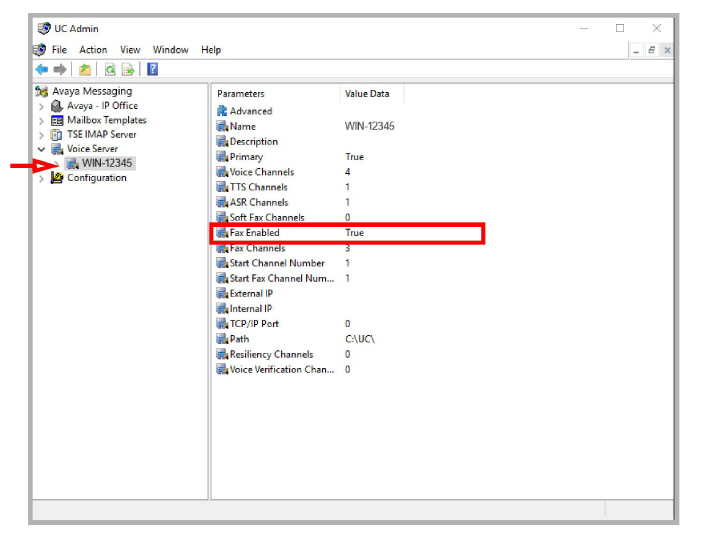Click the Up one level folder icon
The height and width of the screenshot is (539, 707).
tap(85, 69)
